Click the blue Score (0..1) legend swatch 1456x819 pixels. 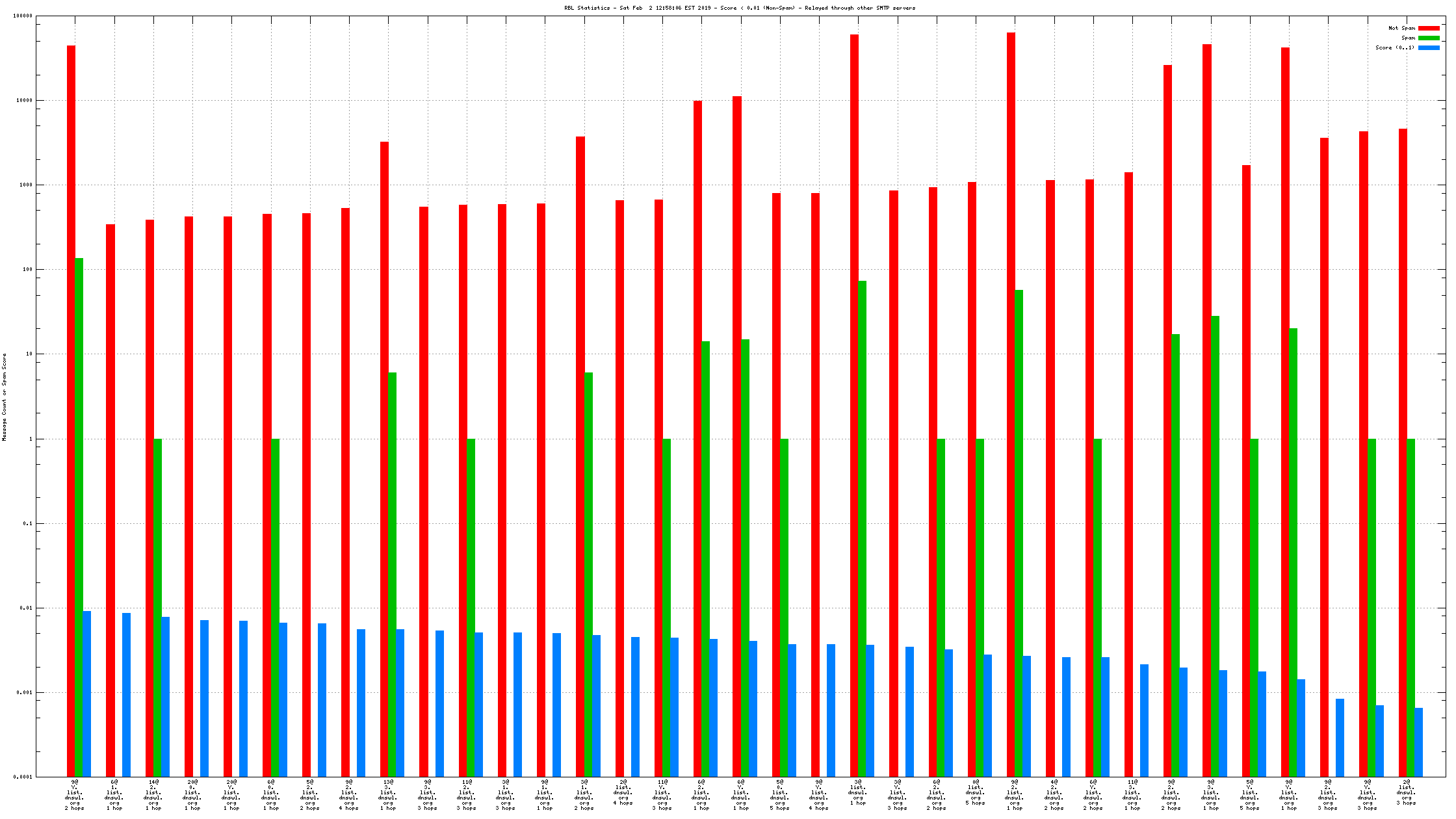pos(1429,47)
